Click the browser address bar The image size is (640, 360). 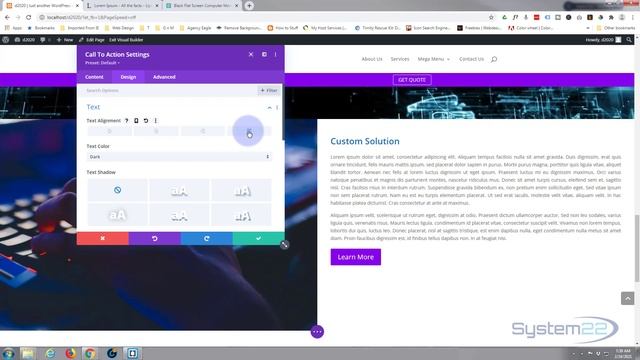coord(261,18)
